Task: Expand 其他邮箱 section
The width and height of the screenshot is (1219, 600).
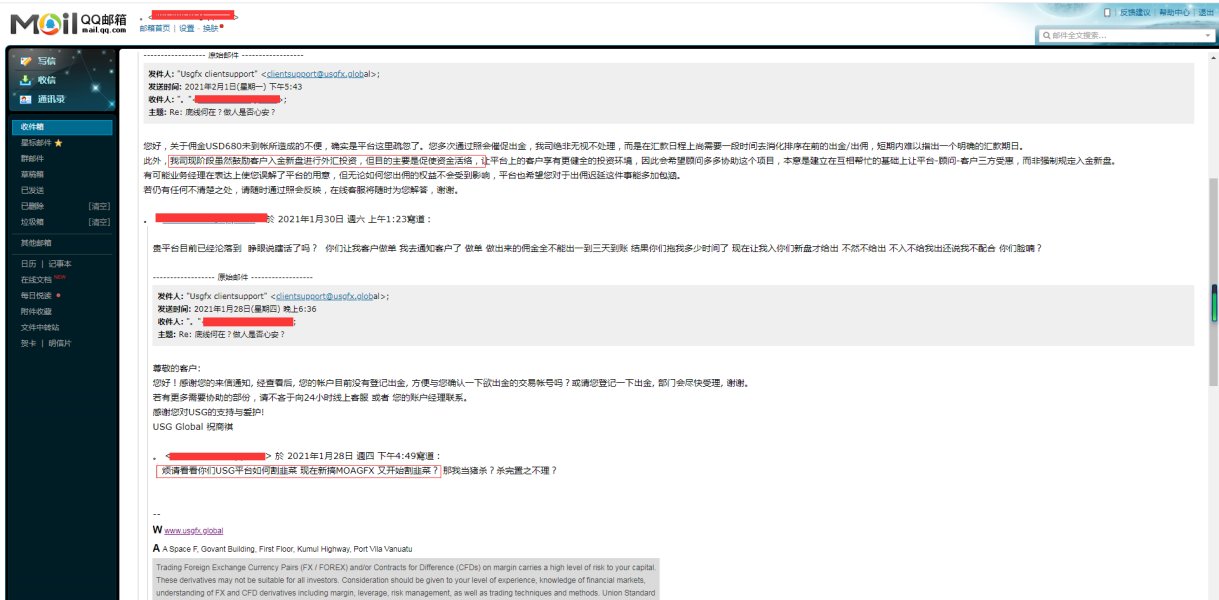Action: [x=36, y=242]
